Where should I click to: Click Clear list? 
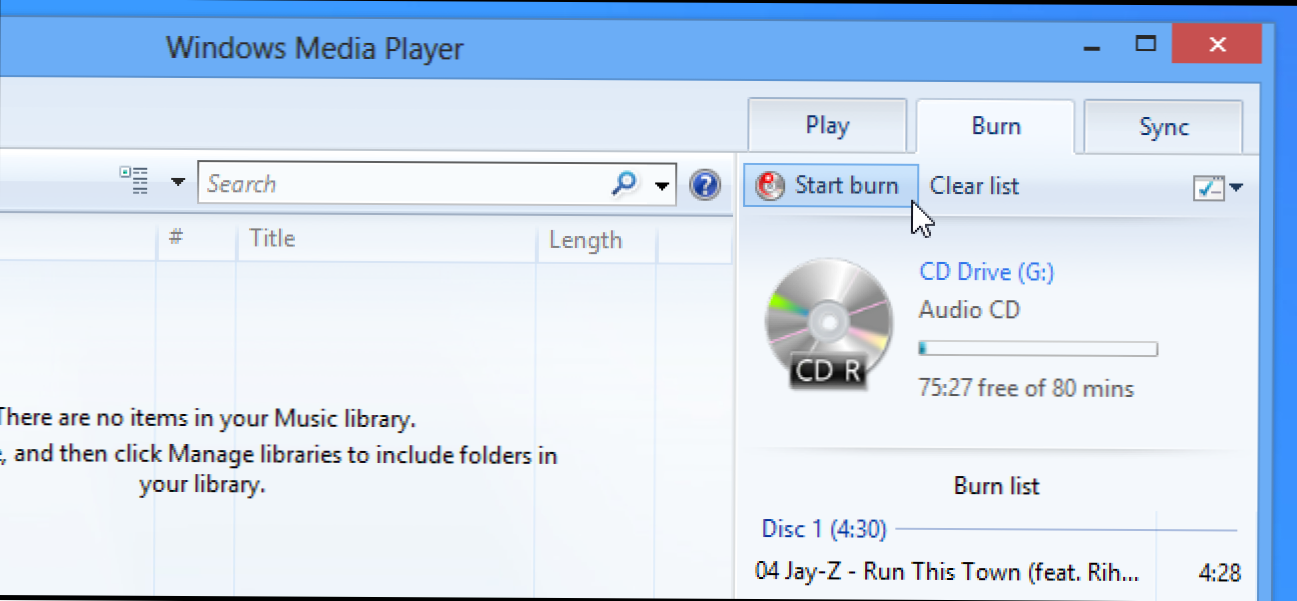coord(973,186)
